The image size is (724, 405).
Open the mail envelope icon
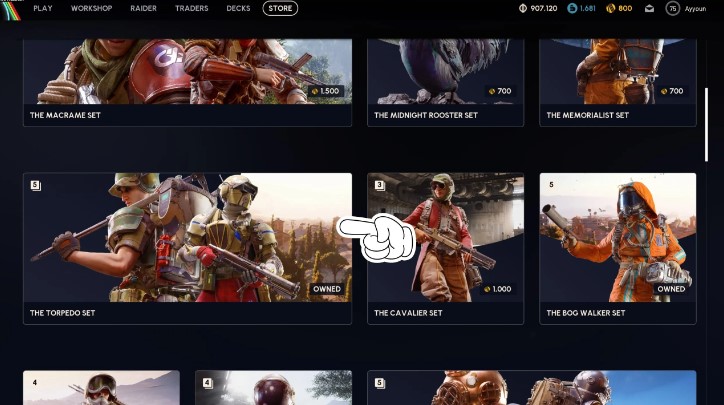pyautogui.click(x=649, y=8)
